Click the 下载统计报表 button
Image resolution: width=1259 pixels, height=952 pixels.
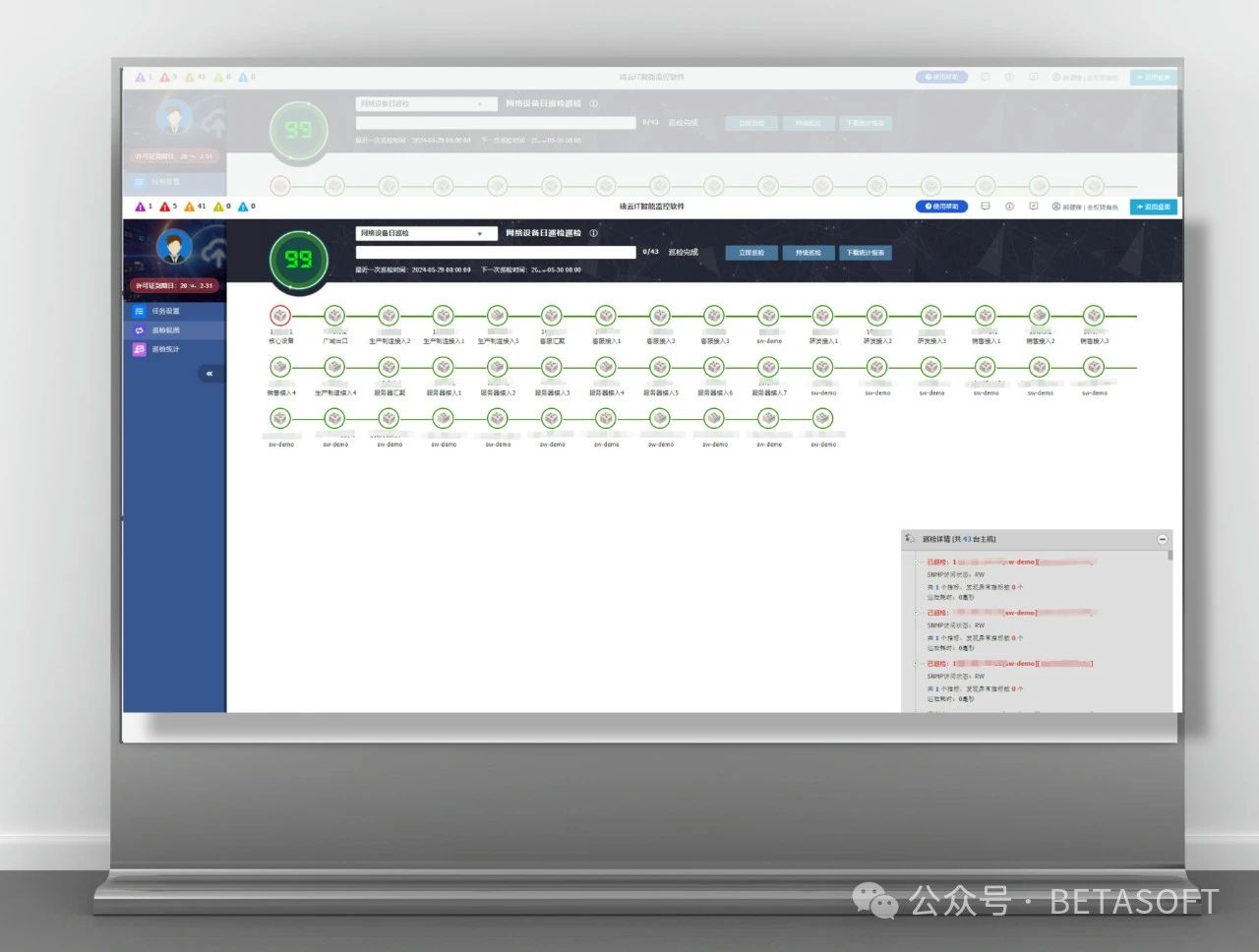pos(865,253)
